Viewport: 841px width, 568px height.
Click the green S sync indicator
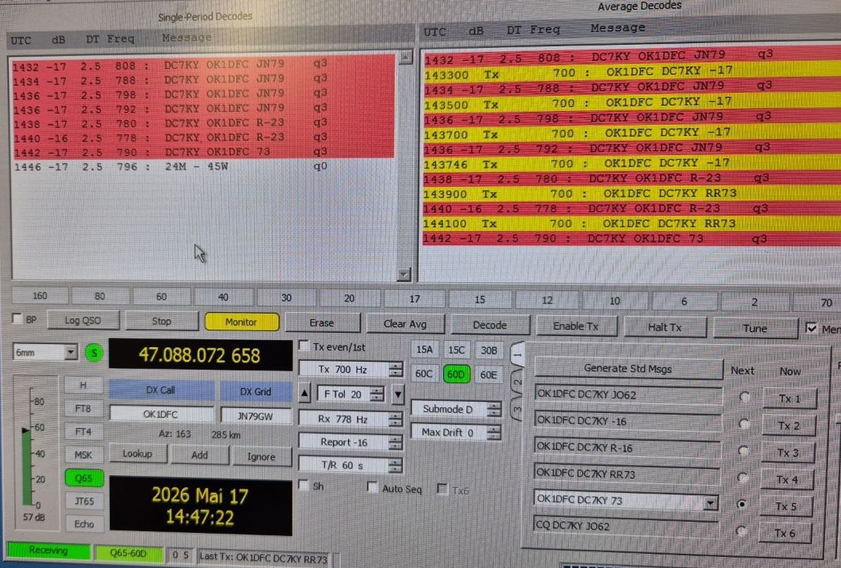coord(94,353)
